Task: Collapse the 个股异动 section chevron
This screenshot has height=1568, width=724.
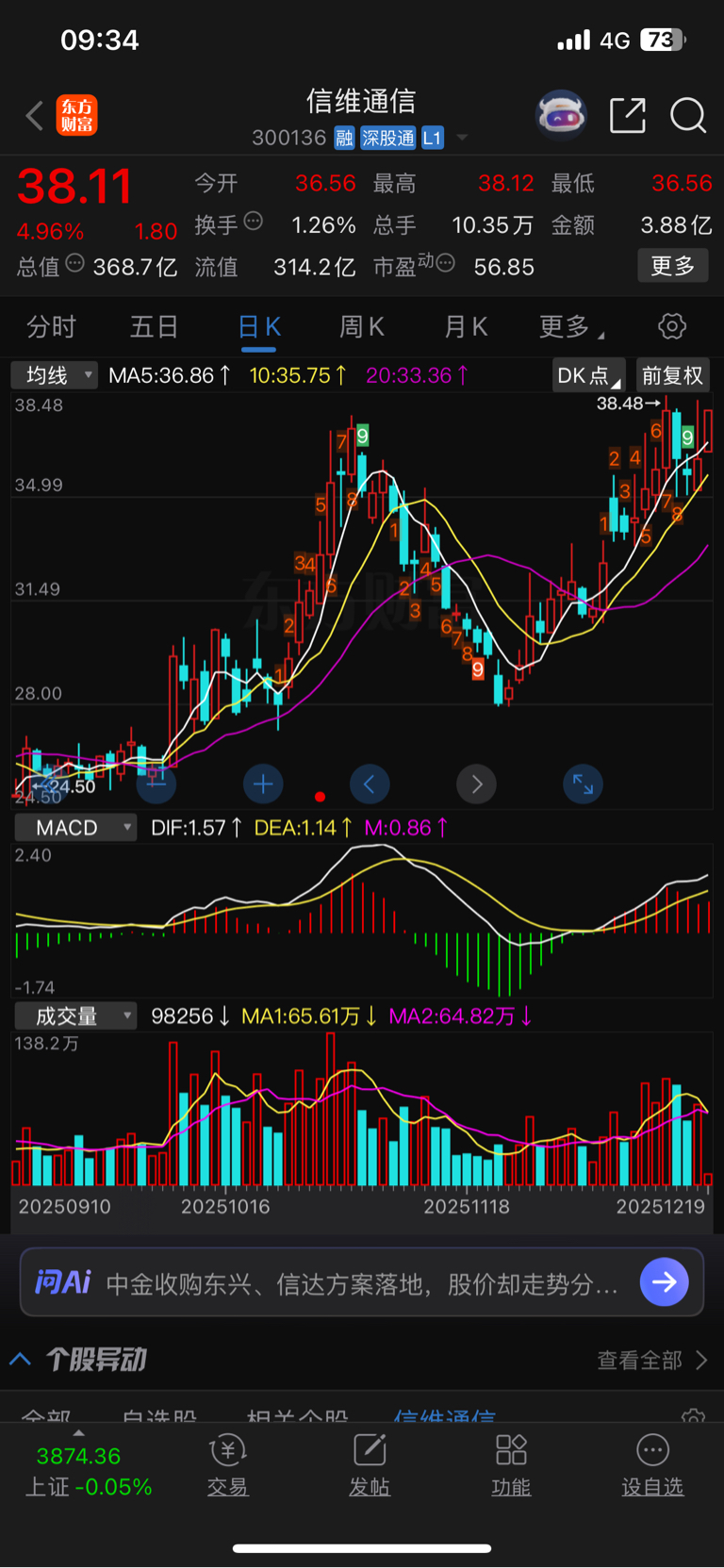Action: 20,1359
